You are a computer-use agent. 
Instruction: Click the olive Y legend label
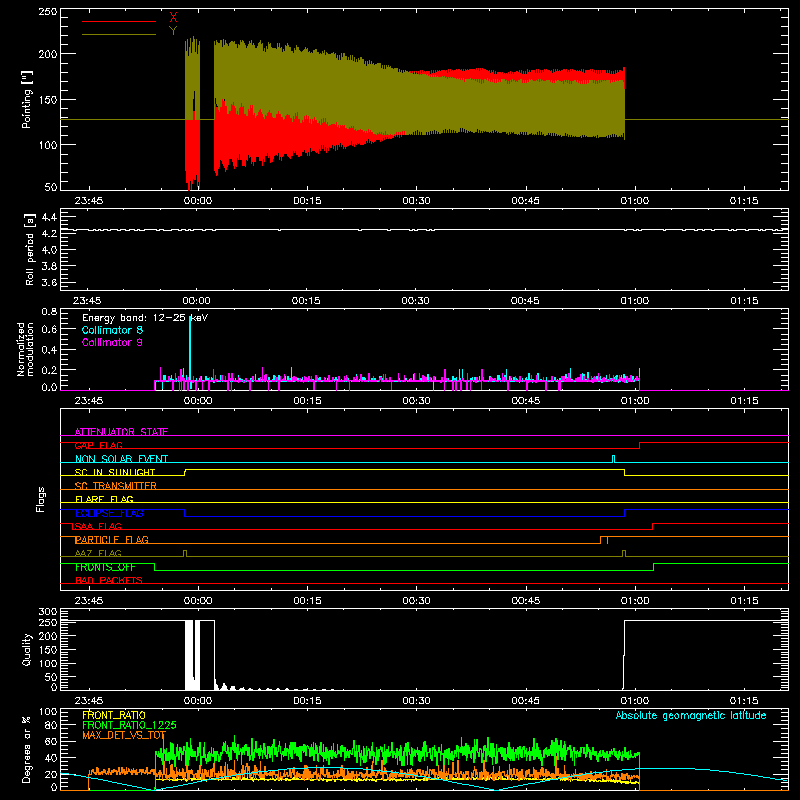(x=173, y=31)
